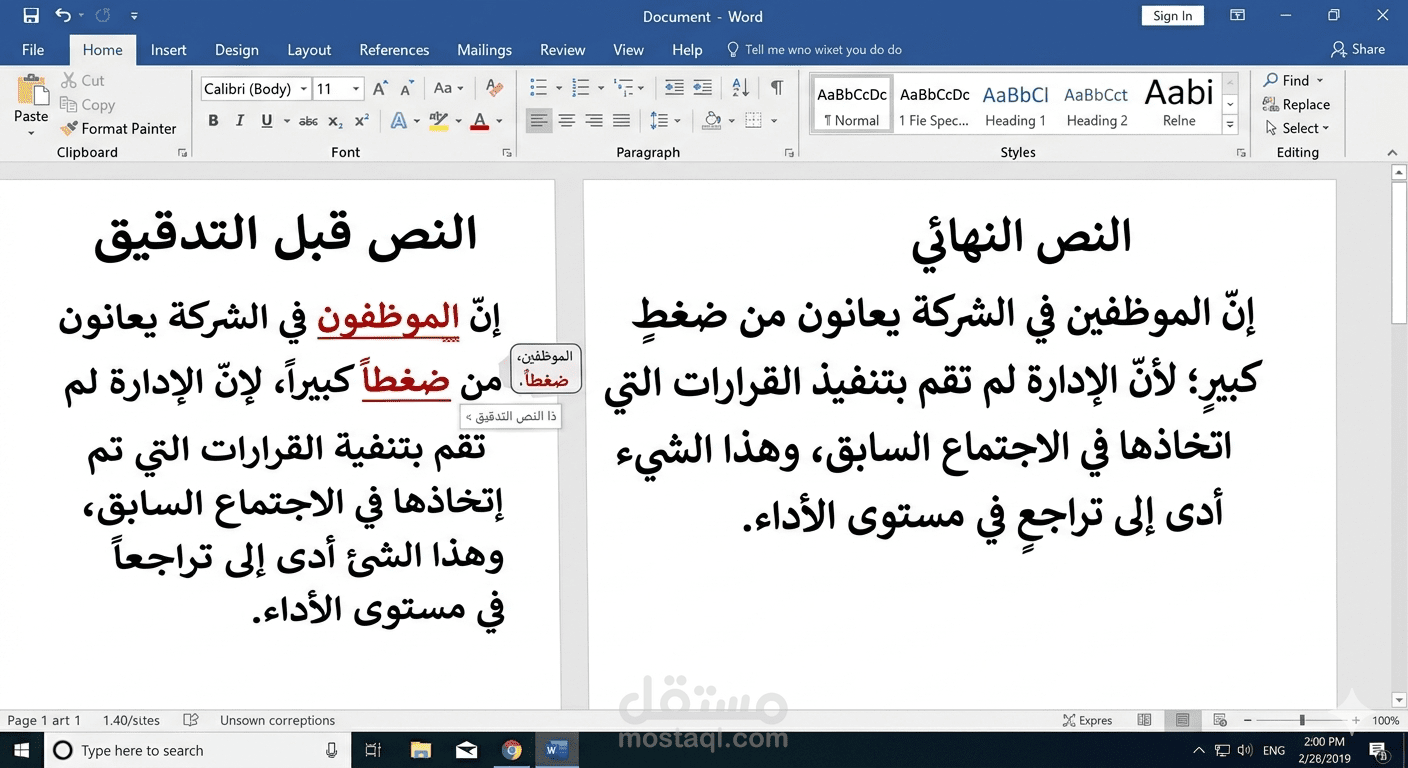Apply subscript formatting

click(336, 121)
